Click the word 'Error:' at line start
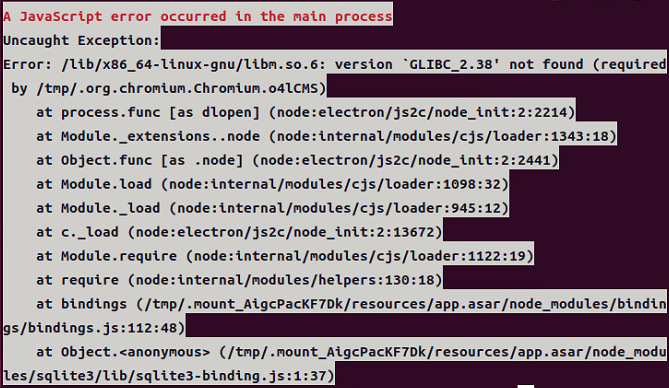The image size is (669, 388). 28,64
